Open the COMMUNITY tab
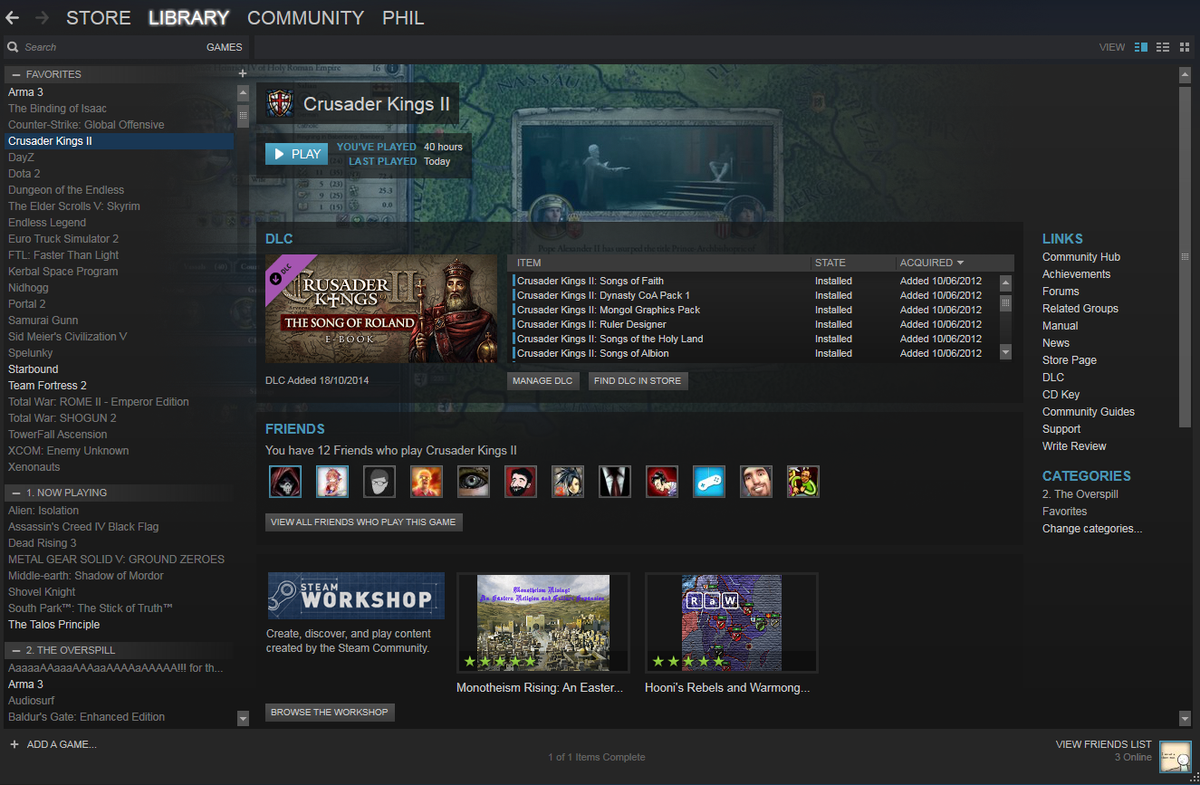Screen dimensions: 1200x785 [x=305, y=18]
